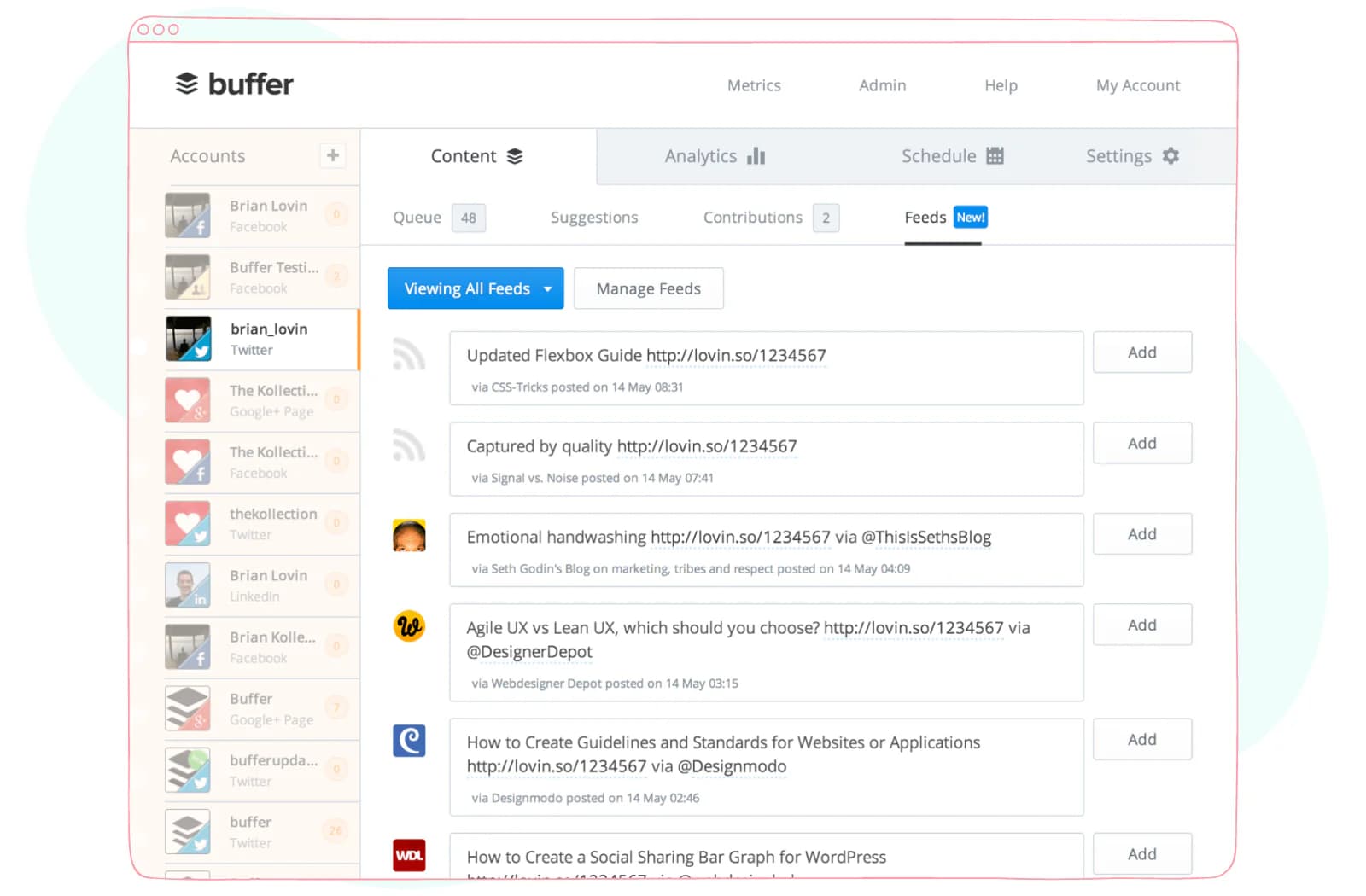Open the Contributions sub-tab
Image resolution: width=1366 pixels, height=896 pixels.
coord(771,218)
